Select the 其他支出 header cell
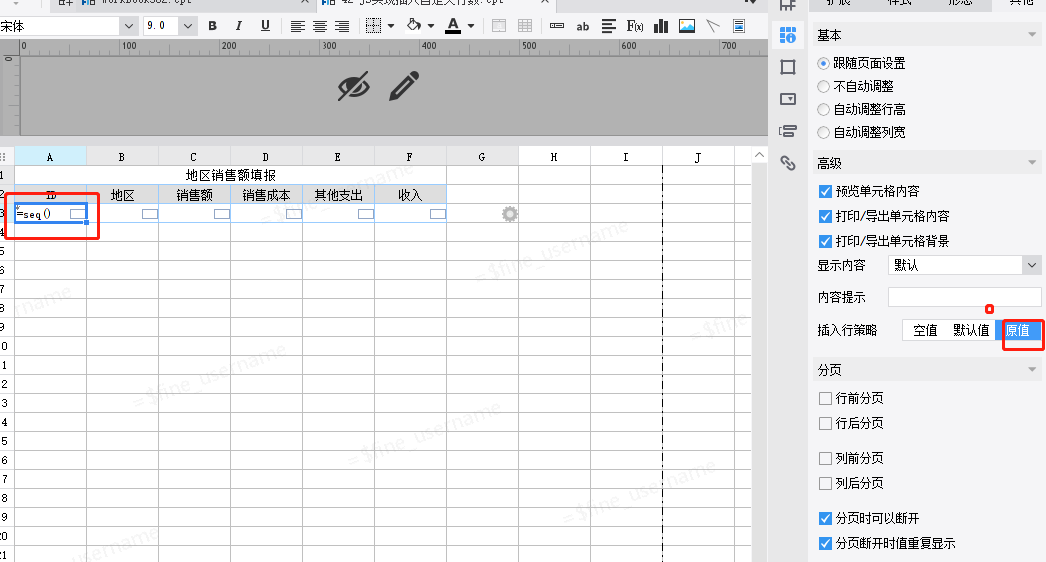This screenshot has height=562, width=1046. (339, 195)
